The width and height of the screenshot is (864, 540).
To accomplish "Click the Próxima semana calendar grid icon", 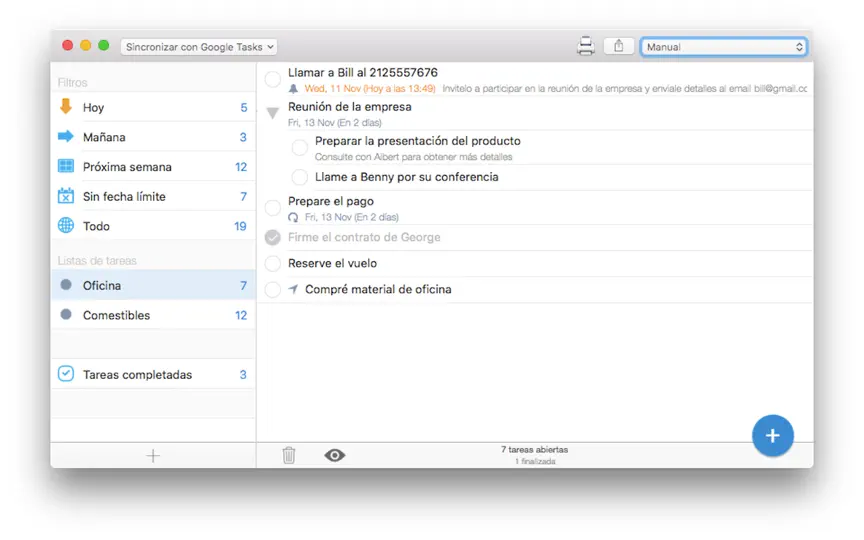I will coord(66,166).
